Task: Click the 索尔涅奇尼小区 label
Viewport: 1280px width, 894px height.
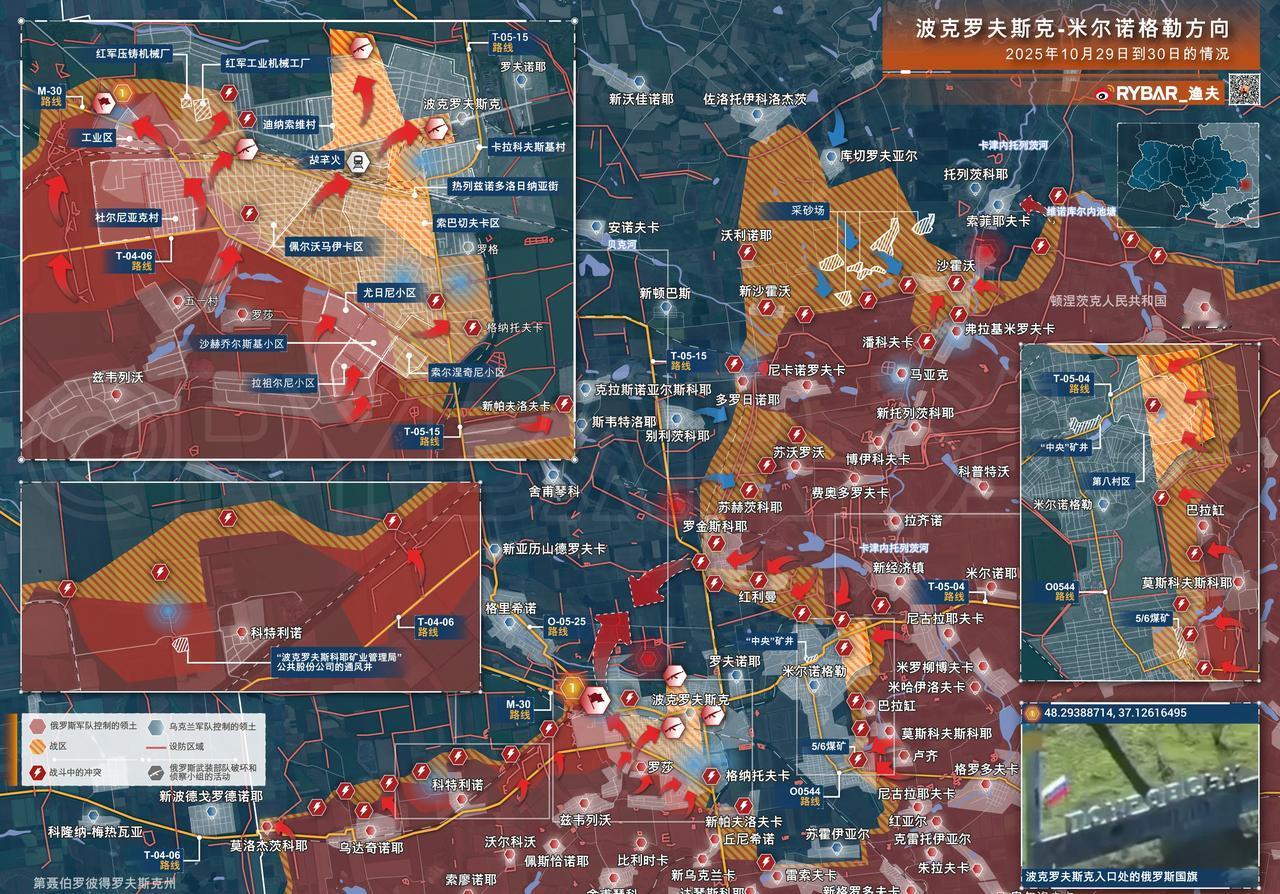Action: 467,371
